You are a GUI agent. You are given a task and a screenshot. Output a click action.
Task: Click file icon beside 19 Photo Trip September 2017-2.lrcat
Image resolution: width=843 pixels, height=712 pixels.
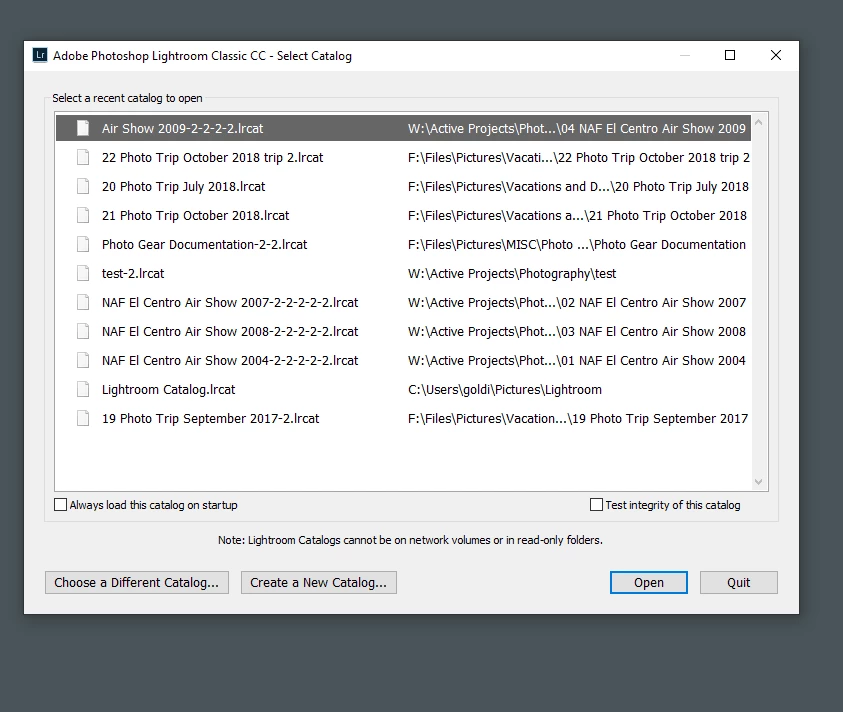point(83,418)
